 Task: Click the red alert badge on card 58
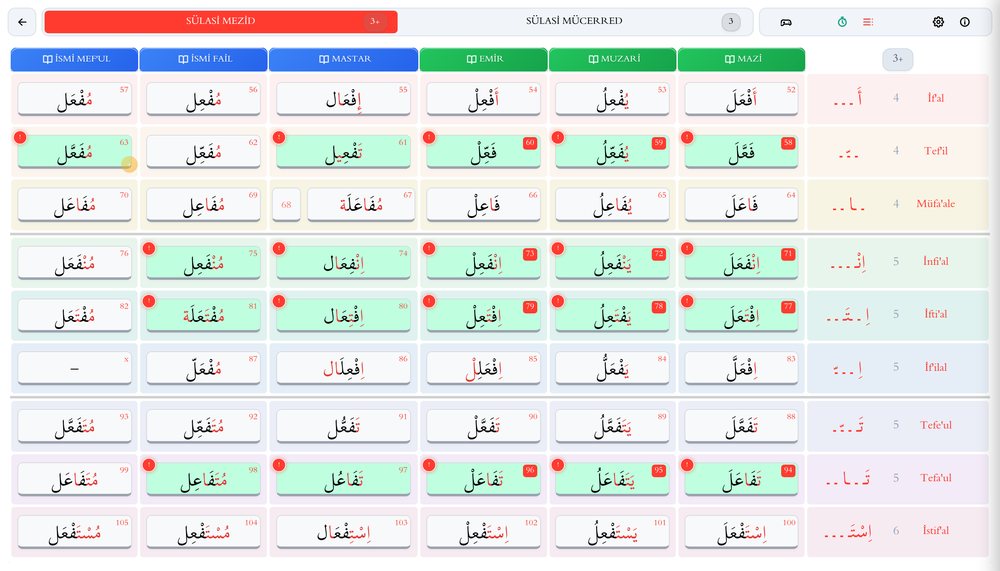pyautogui.click(x=687, y=137)
